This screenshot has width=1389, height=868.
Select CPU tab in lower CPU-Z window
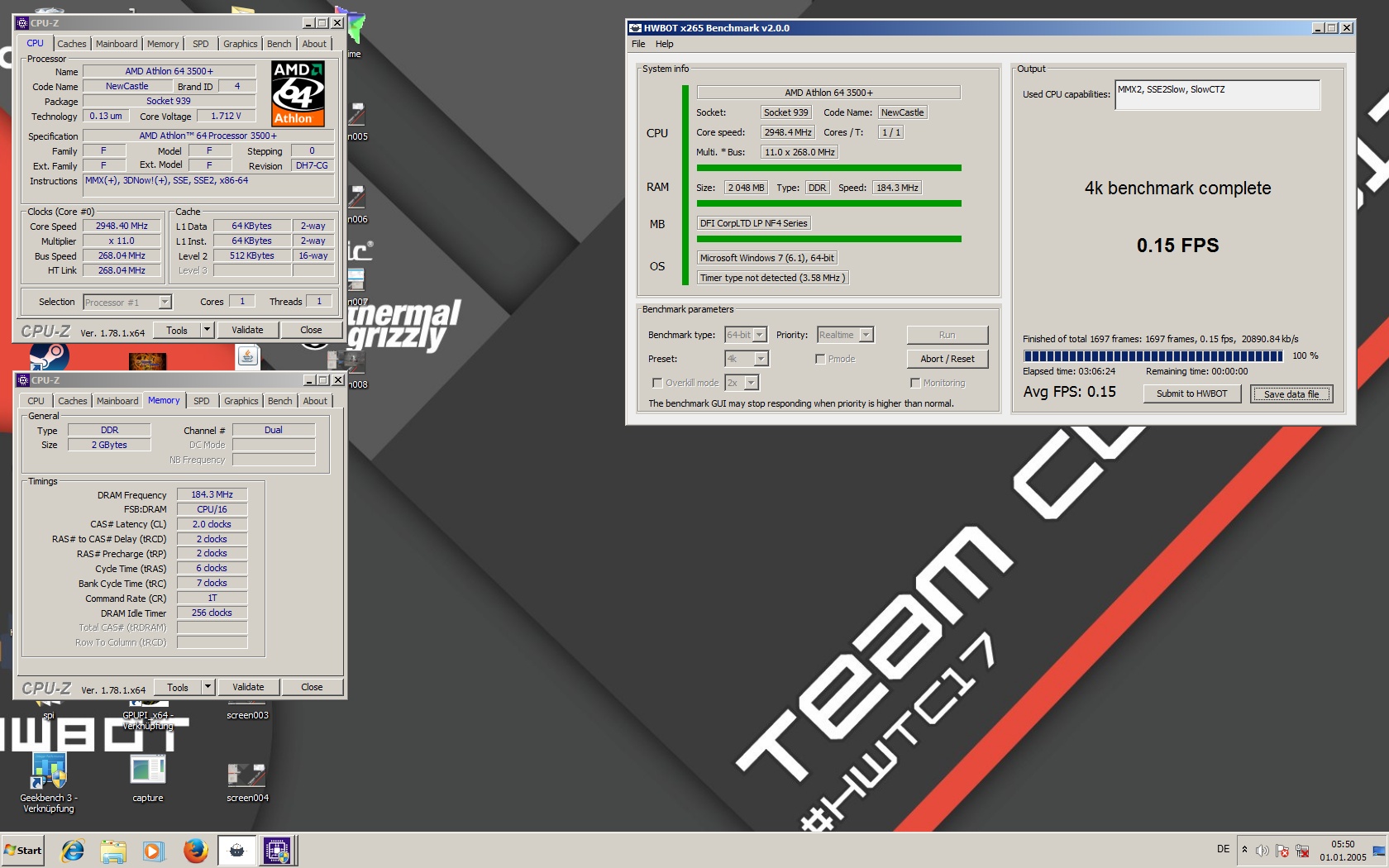coord(36,401)
